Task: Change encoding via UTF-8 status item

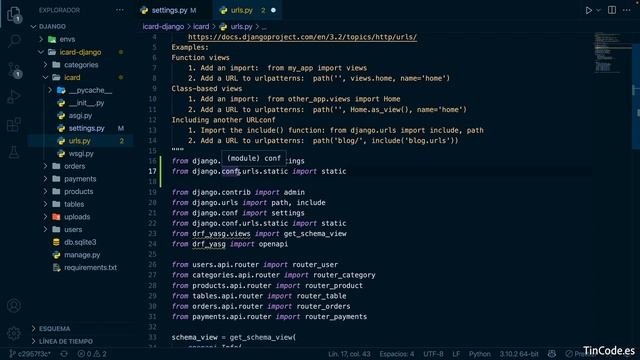Action: tap(433, 354)
